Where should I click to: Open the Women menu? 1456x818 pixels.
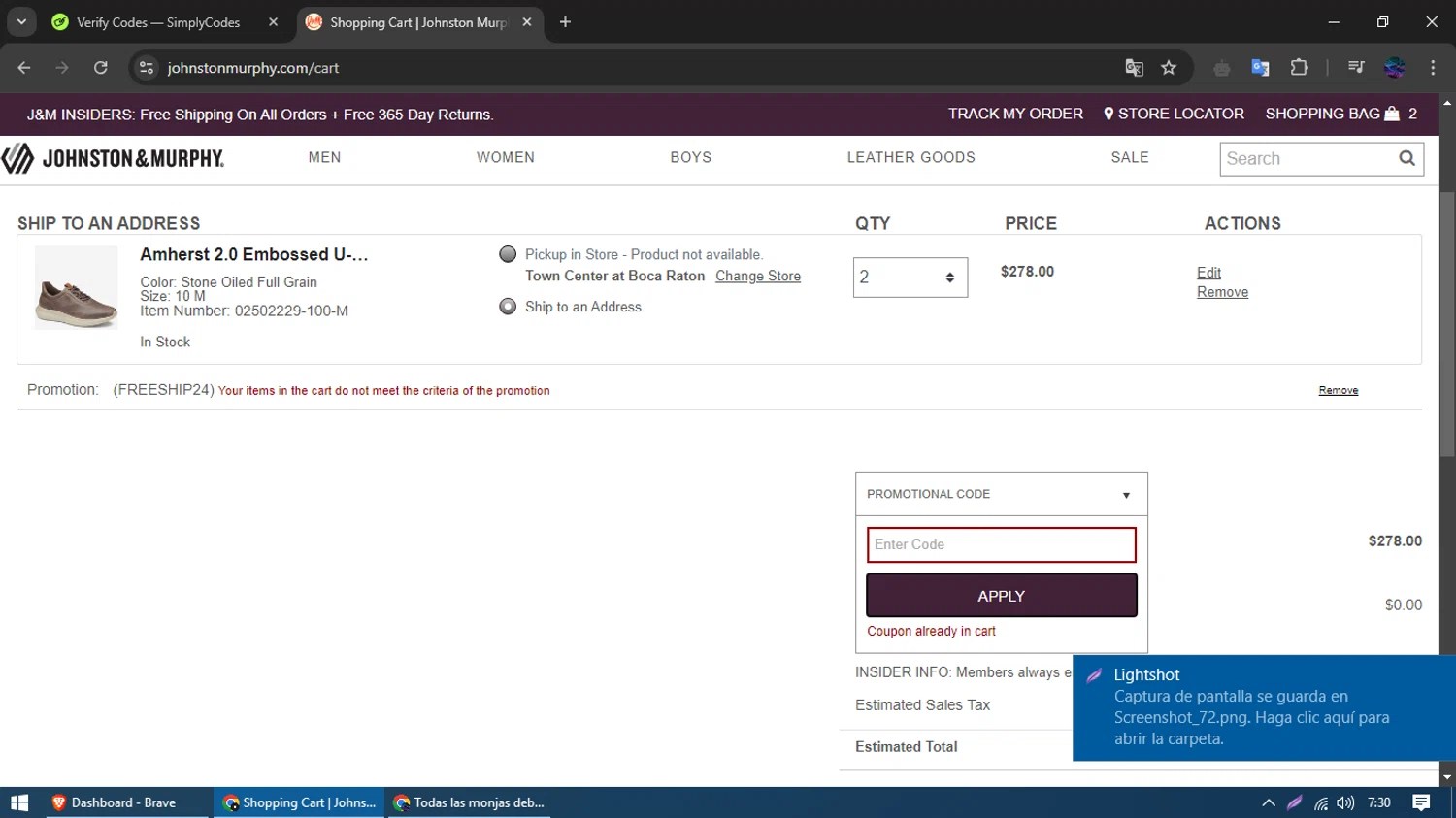[x=506, y=157]
